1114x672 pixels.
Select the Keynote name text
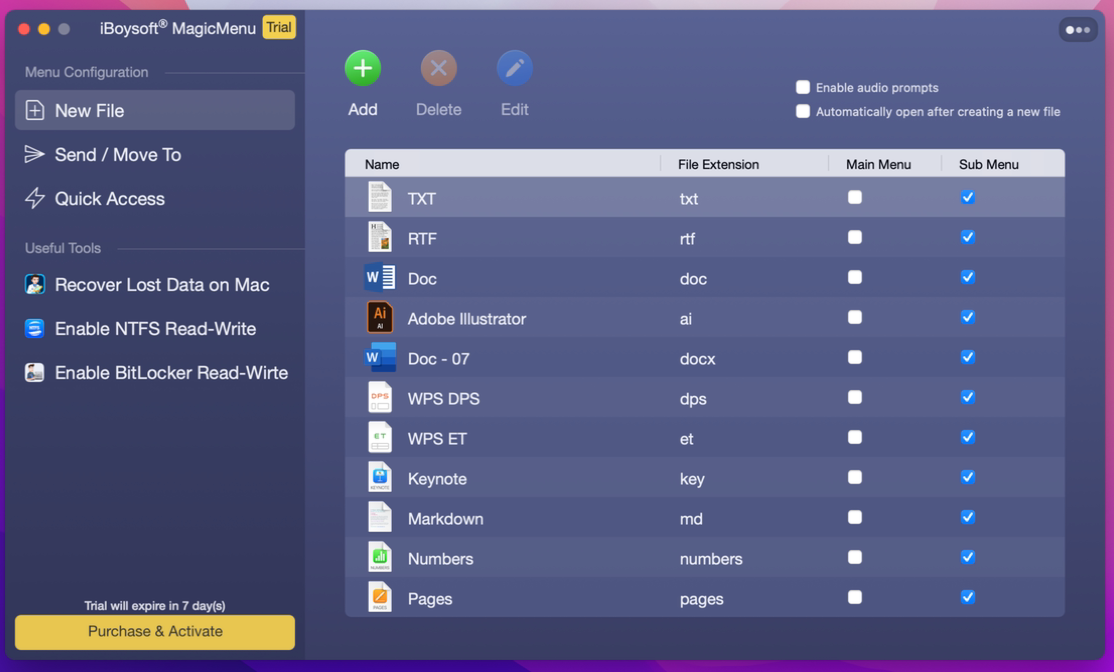pos(437,479)
